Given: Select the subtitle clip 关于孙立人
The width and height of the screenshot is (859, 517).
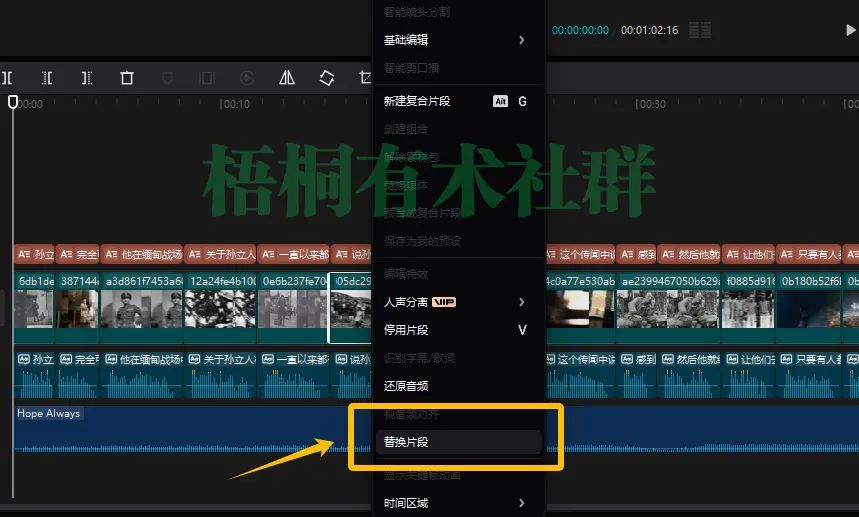Looking at the screenshot, I should (221, 254).
